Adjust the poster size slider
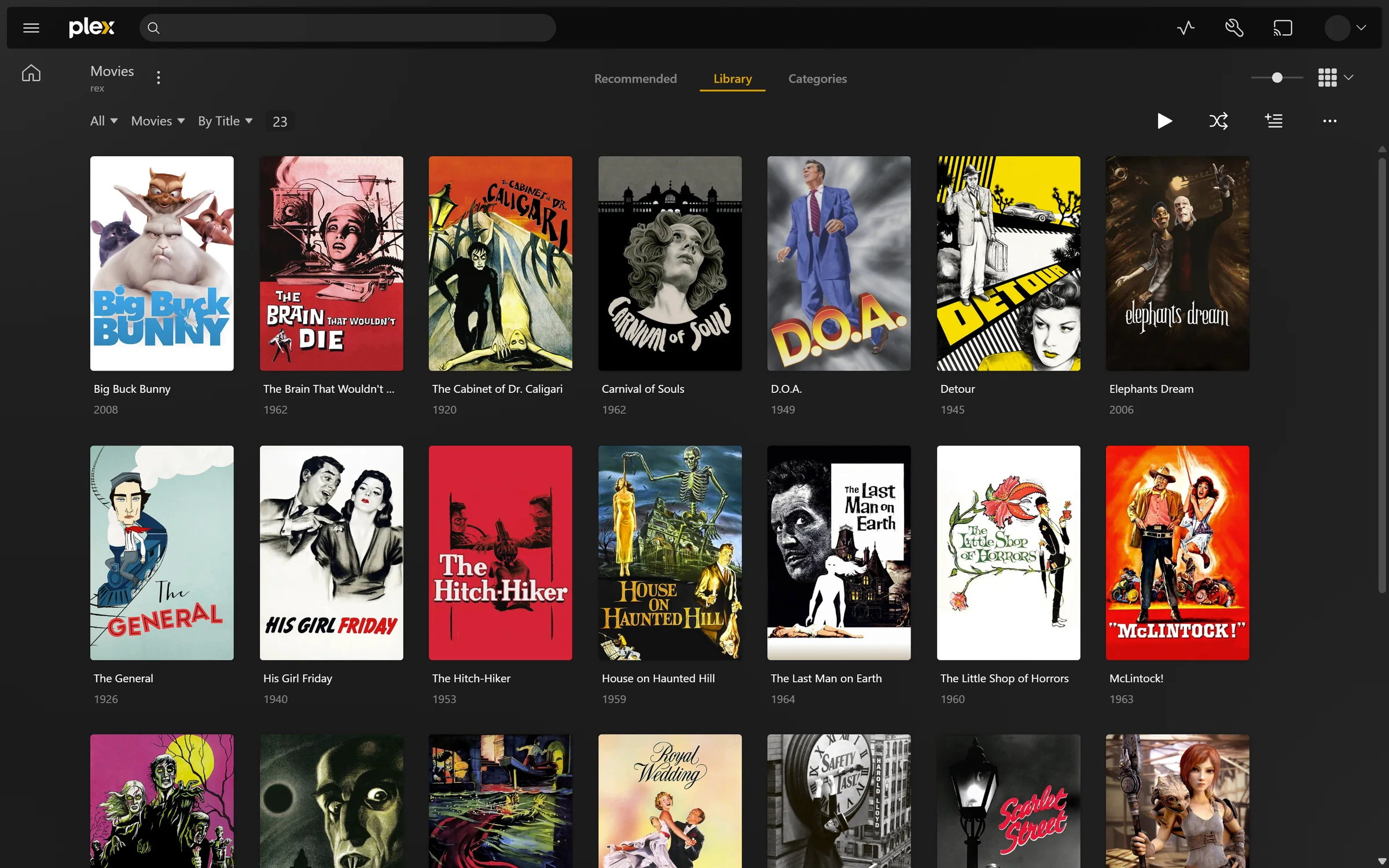The width and height of the screenshot is (1389, 868). [x=1277, y=78]
